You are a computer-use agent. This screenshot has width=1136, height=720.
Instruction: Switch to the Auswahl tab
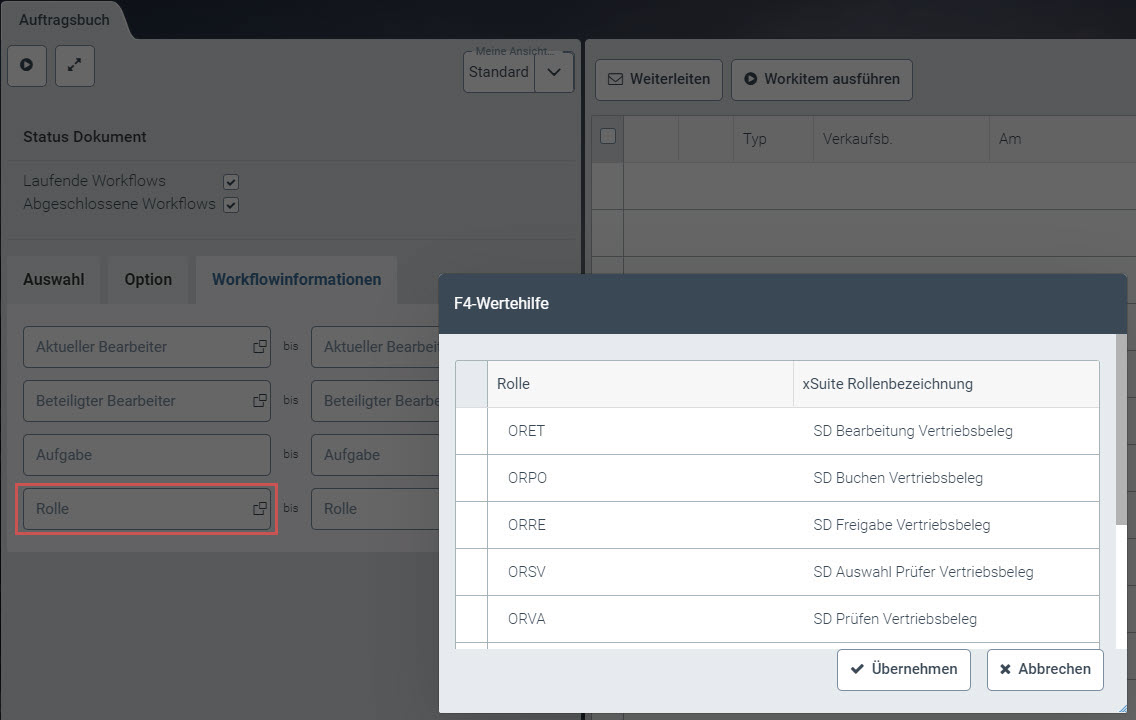[x=54, y=280]
